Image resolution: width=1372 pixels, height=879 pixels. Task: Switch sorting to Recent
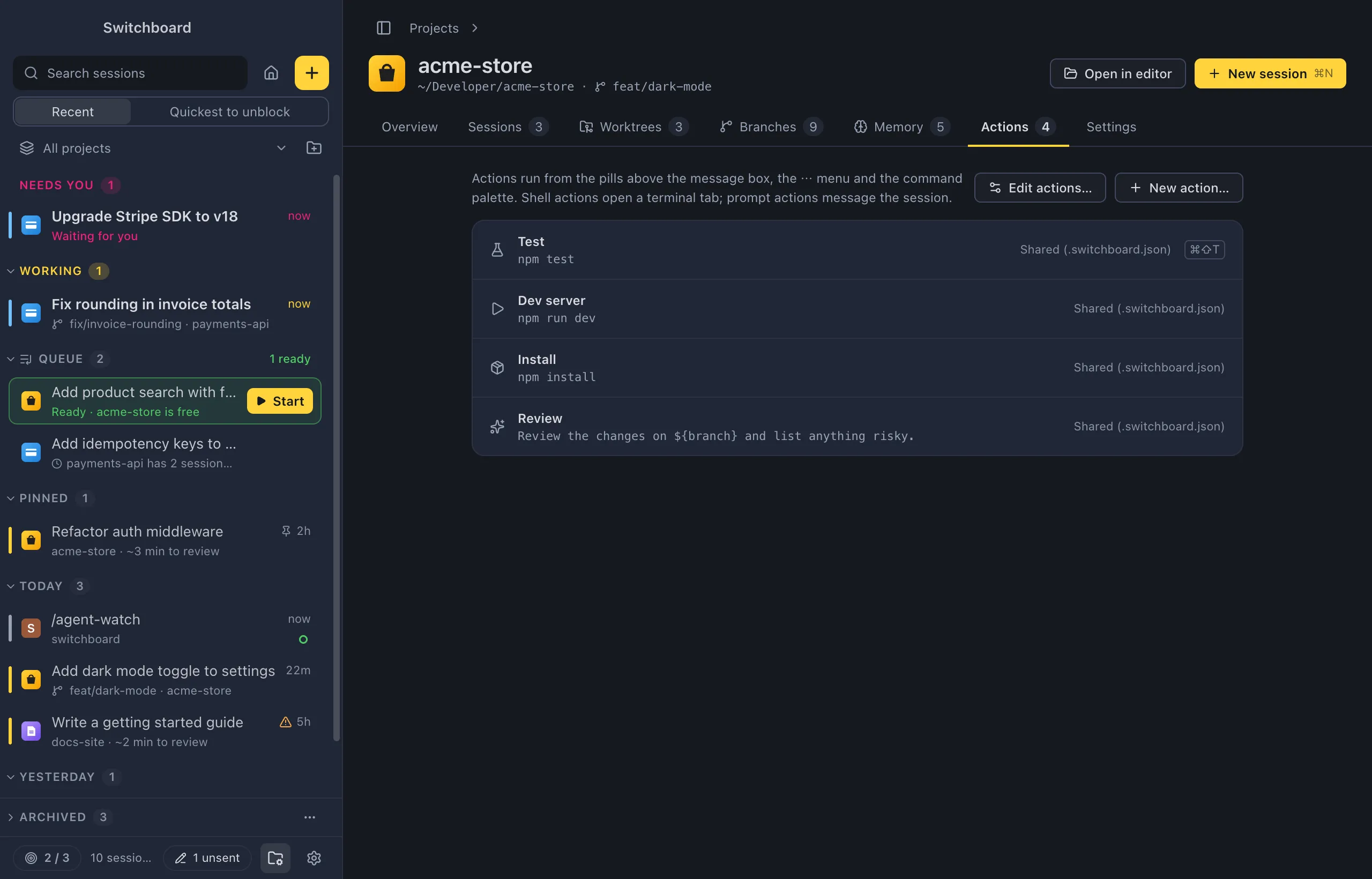point(72,112)
